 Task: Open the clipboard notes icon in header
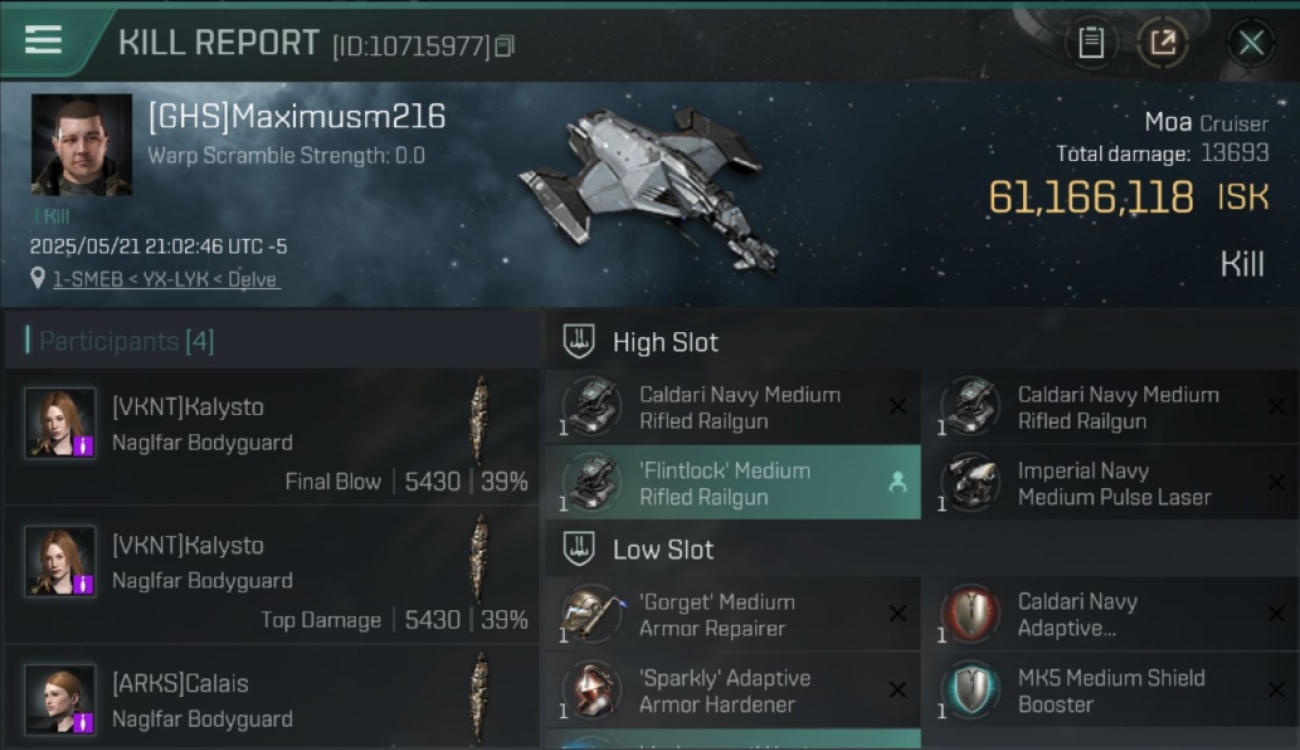(1091, 43)
